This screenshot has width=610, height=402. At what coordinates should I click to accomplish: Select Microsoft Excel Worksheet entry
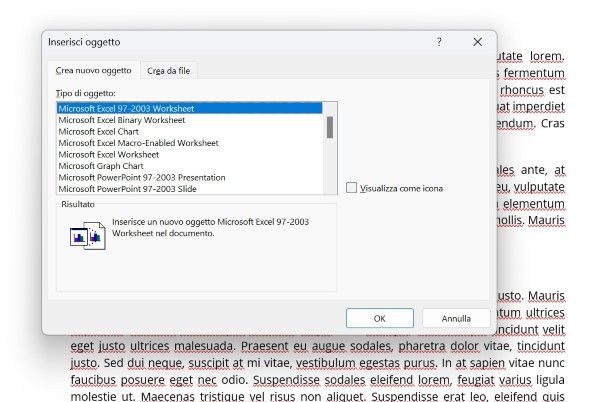tap(189, 154)
